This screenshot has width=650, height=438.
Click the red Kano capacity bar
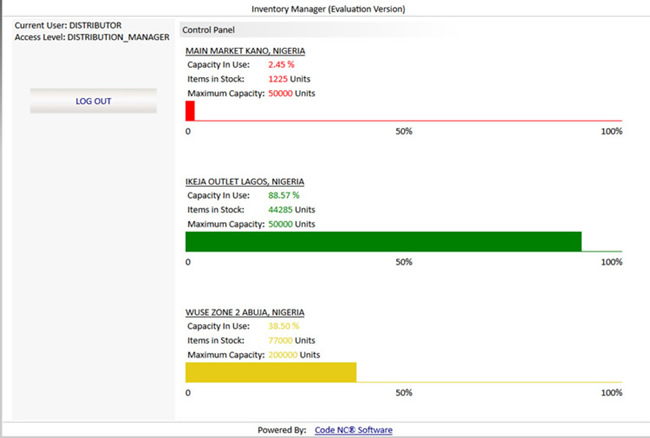pyautogui.click(x=190, y=111)
